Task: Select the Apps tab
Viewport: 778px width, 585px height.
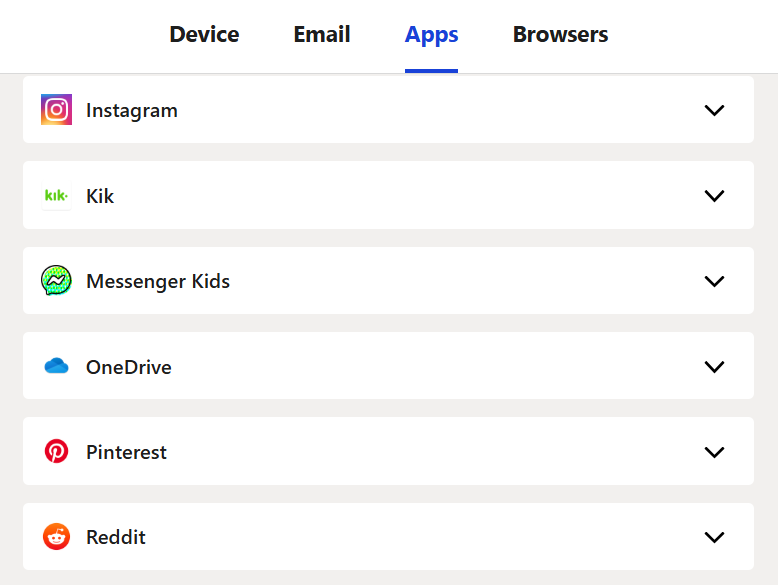Action: 431,35
